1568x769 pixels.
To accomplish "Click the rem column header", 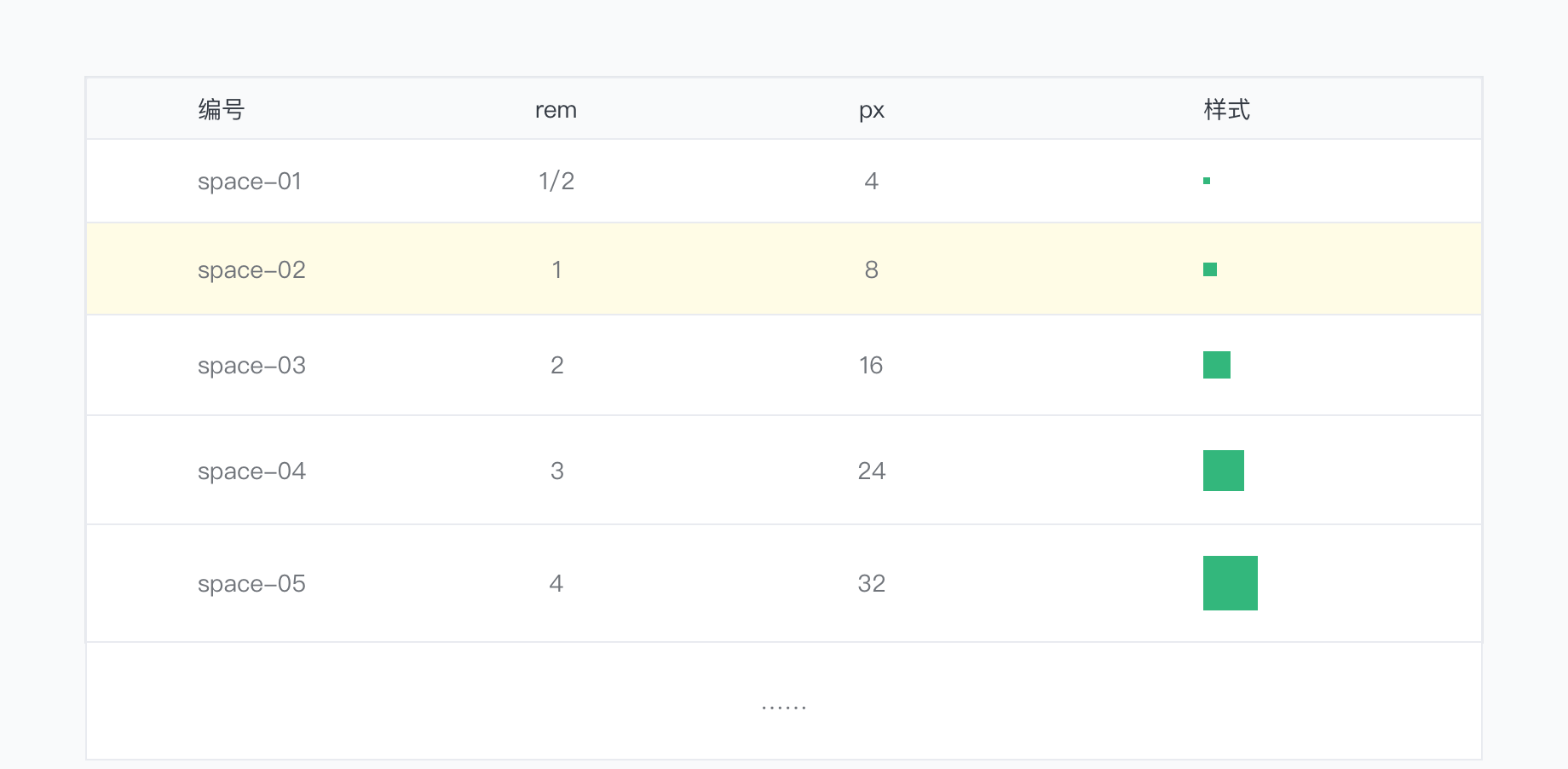I will click(x=556, y=110).
